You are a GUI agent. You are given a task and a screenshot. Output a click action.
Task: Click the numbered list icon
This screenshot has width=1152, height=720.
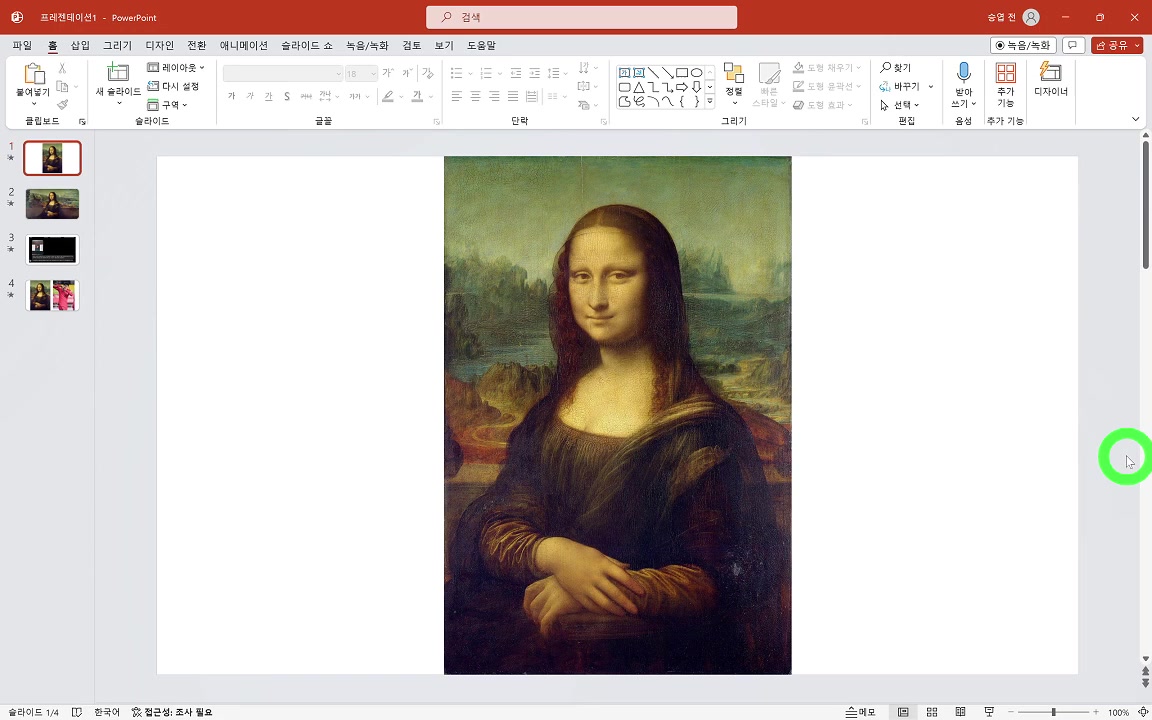(485, 73)
